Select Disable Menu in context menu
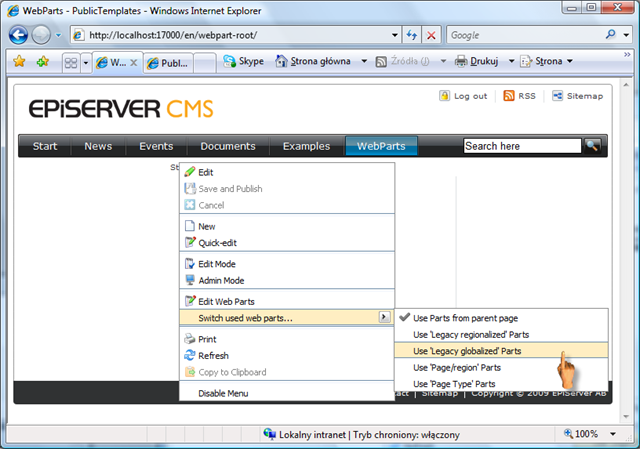The height and width of the screenshot is (449, 640). click(x=223, y=393)
